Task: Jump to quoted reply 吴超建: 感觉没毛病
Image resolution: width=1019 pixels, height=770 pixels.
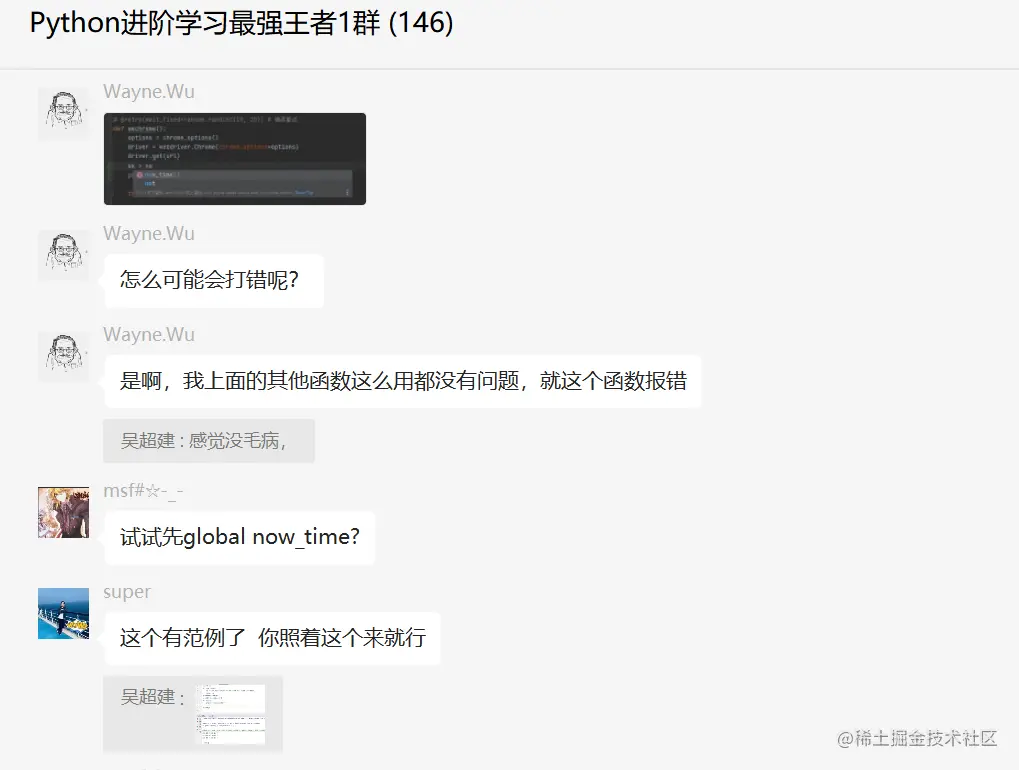Action: [209, 441]
